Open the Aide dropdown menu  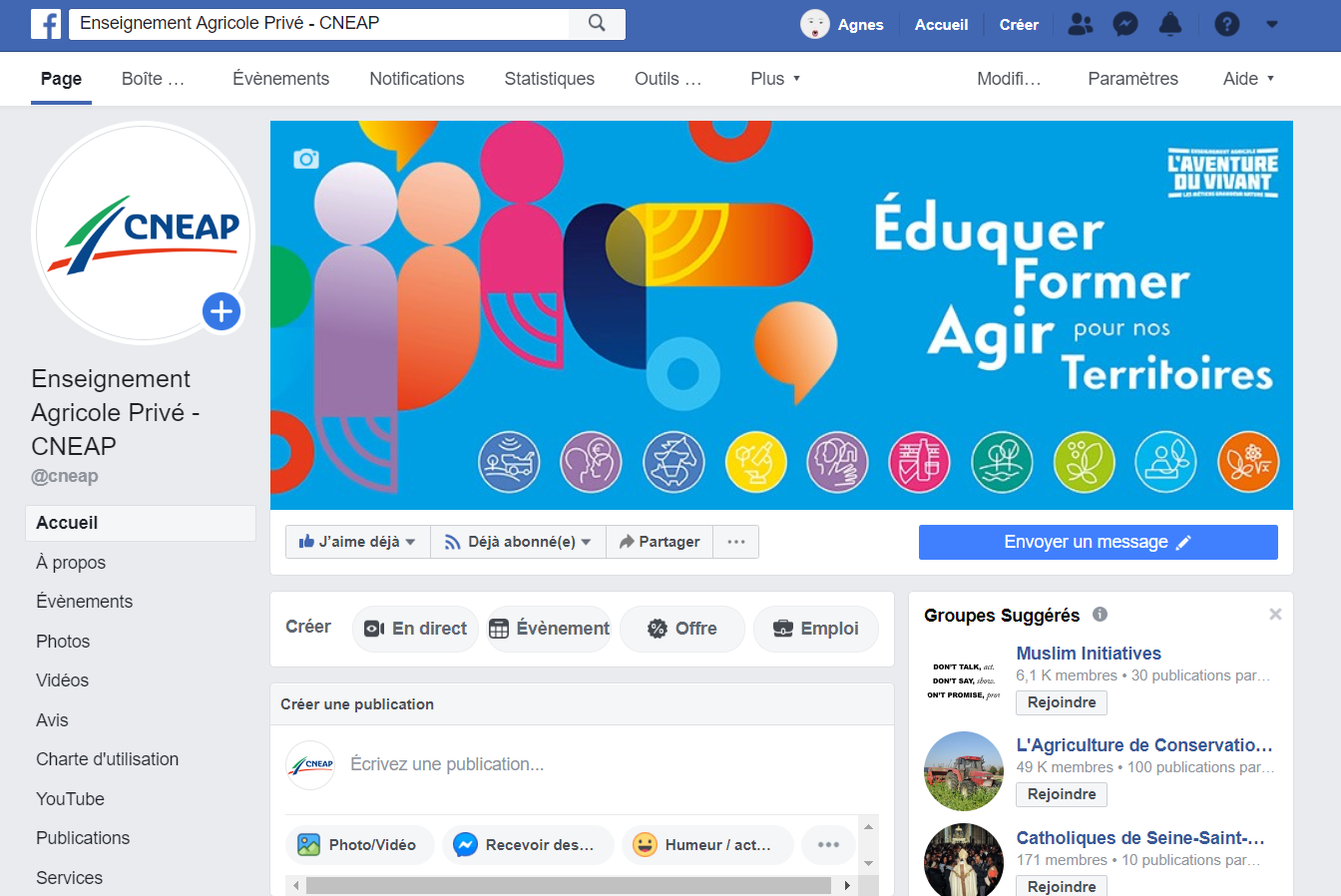(x=1248, y=79)
